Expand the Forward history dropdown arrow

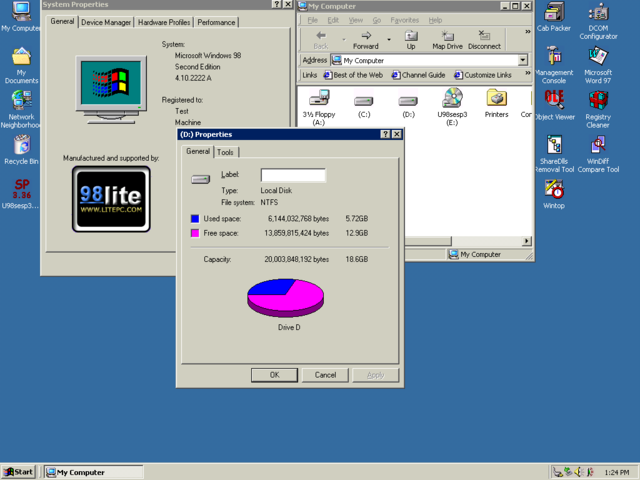[389, 40]
